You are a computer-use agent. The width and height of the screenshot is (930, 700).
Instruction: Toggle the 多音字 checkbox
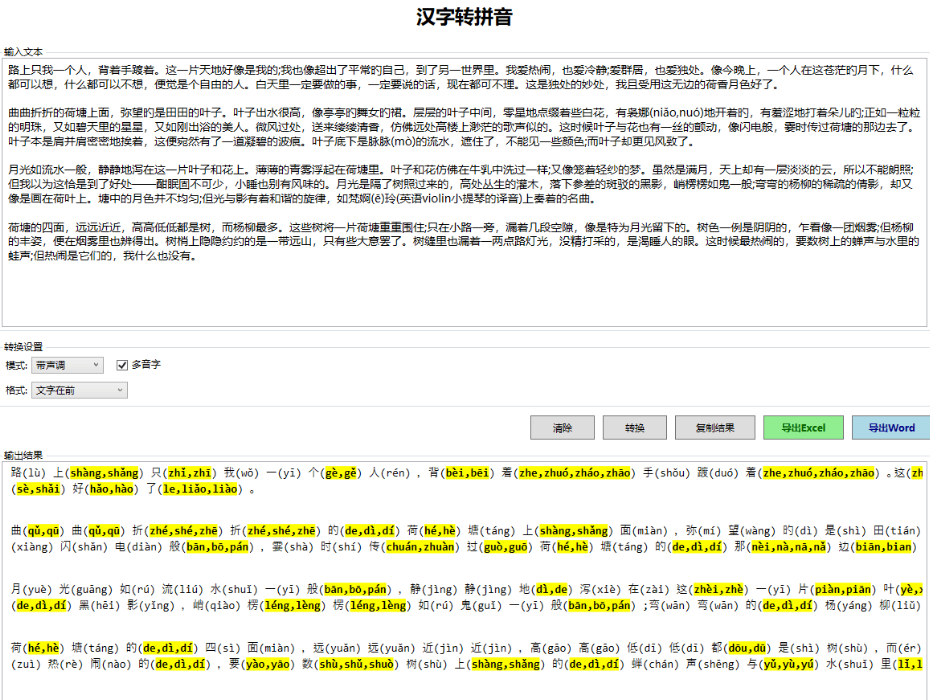click(x=123, y=366)
